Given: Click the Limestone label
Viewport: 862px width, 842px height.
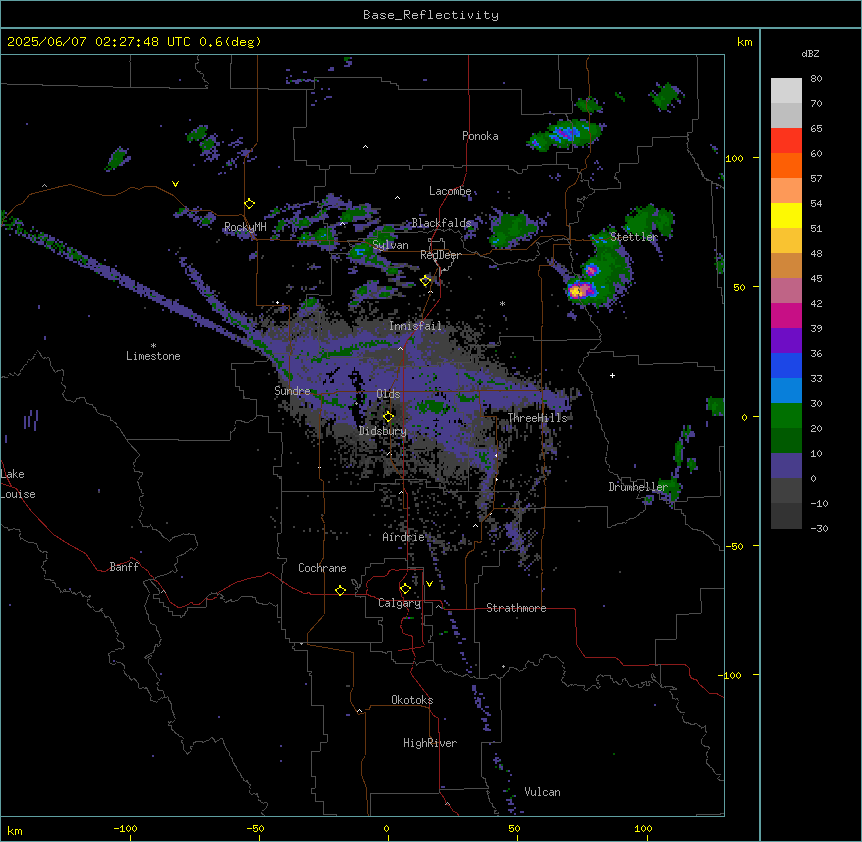Looking at the screenshot, I should click(153, 356).
